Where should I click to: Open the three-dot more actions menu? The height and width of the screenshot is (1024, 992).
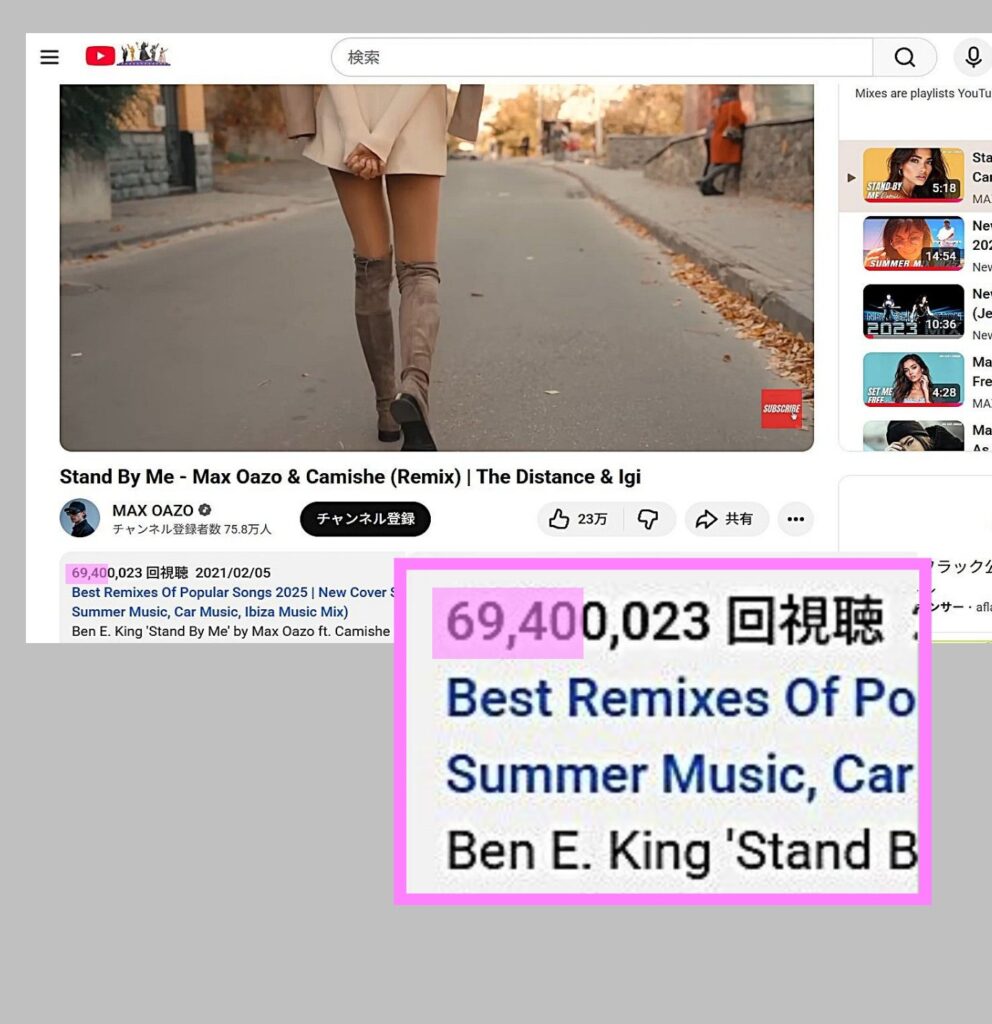(795, 519)
